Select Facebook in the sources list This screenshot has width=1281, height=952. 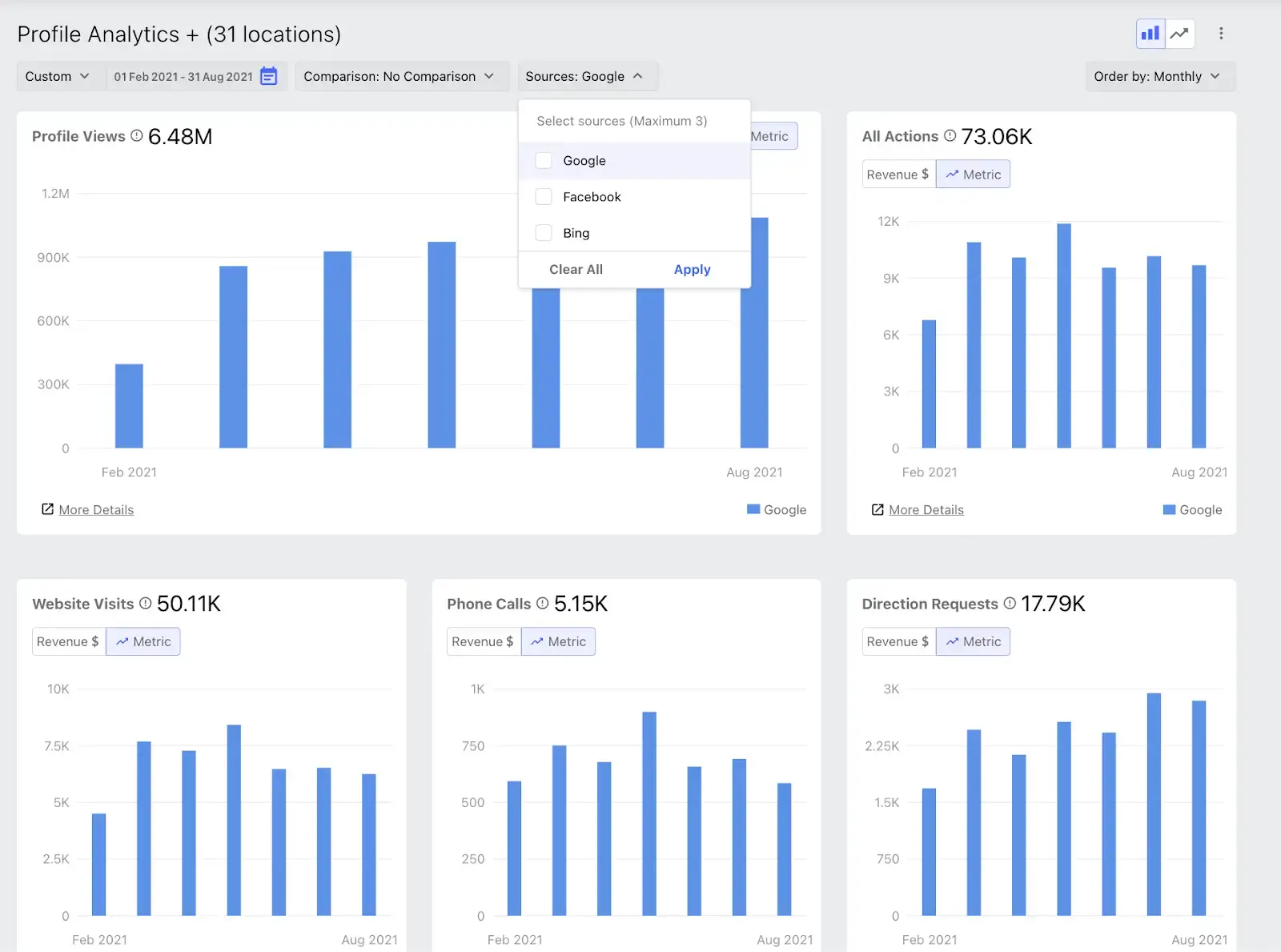click(x=634, y=197)
